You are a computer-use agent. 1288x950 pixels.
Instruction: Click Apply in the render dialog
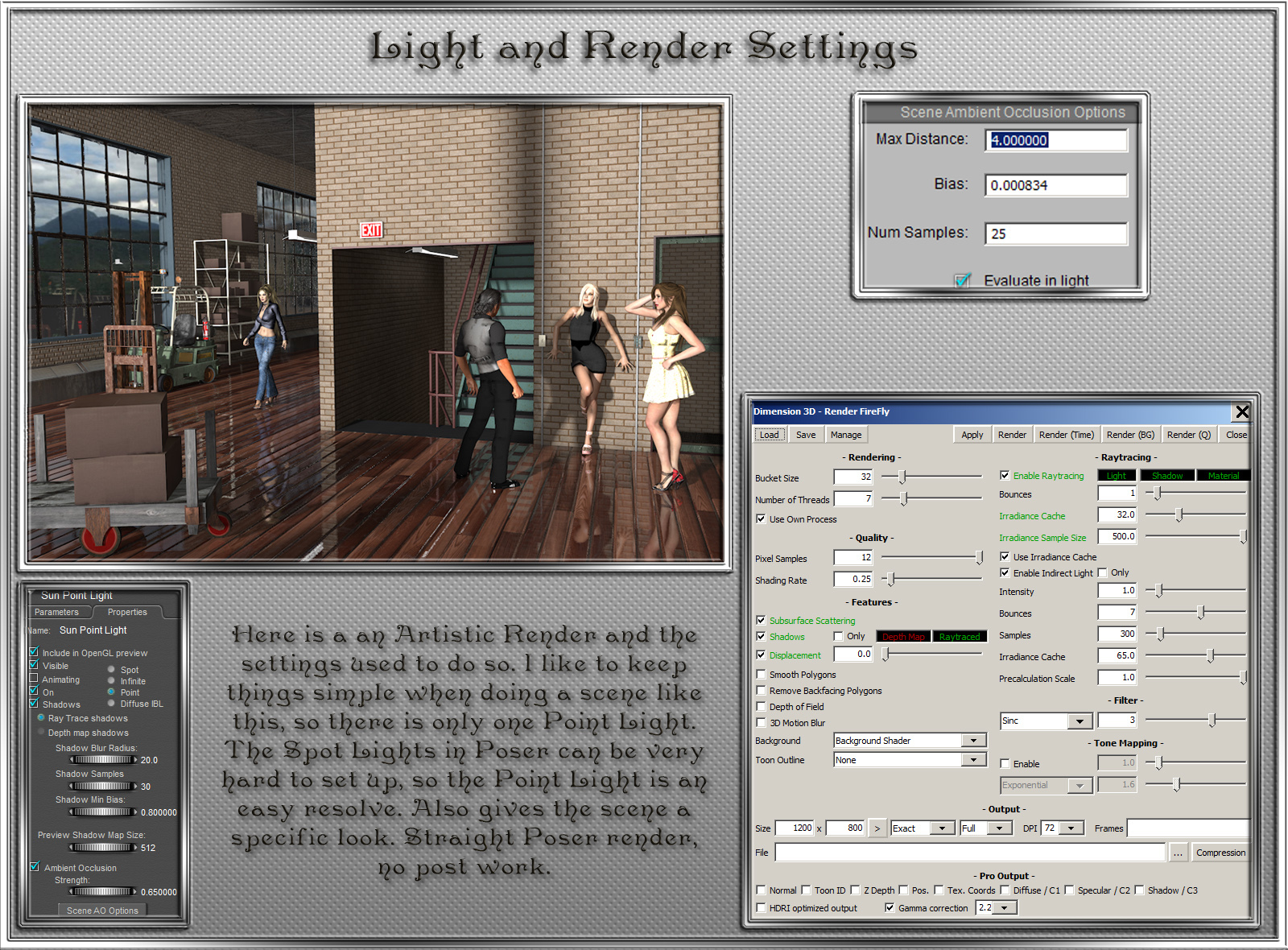point(972,435)
